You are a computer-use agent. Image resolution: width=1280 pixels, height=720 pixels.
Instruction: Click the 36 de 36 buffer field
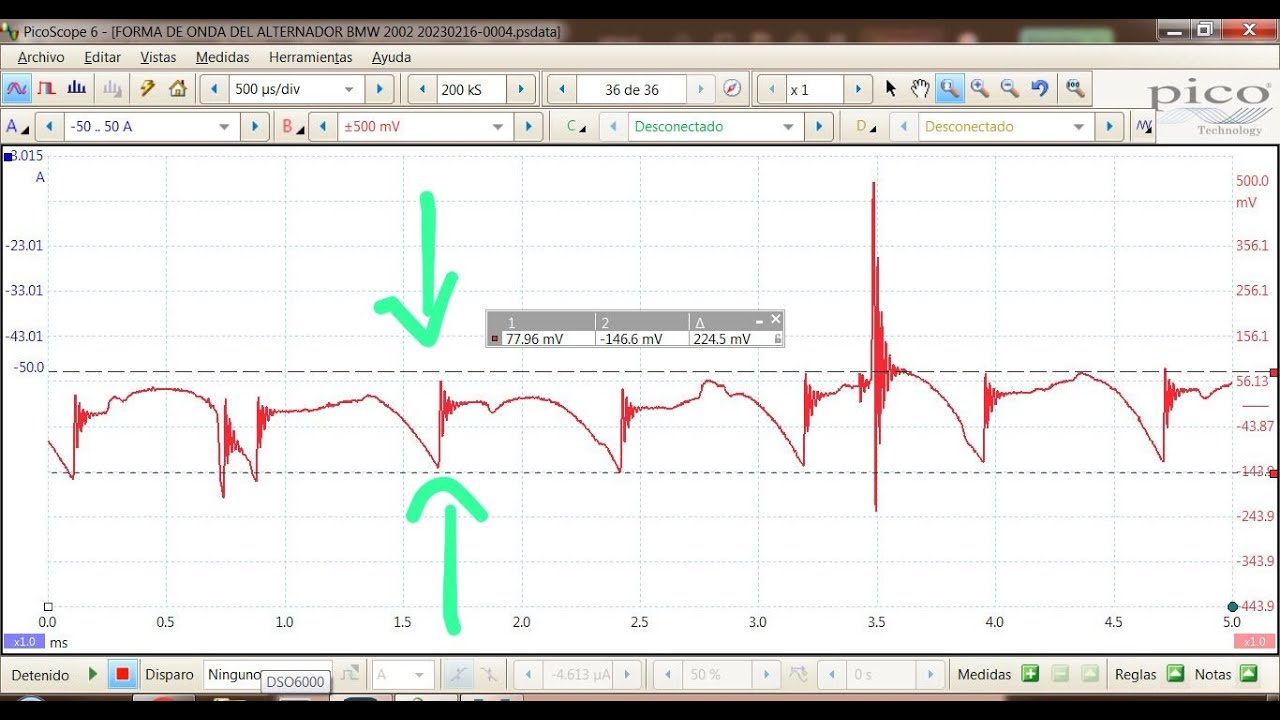click(632, 89)
